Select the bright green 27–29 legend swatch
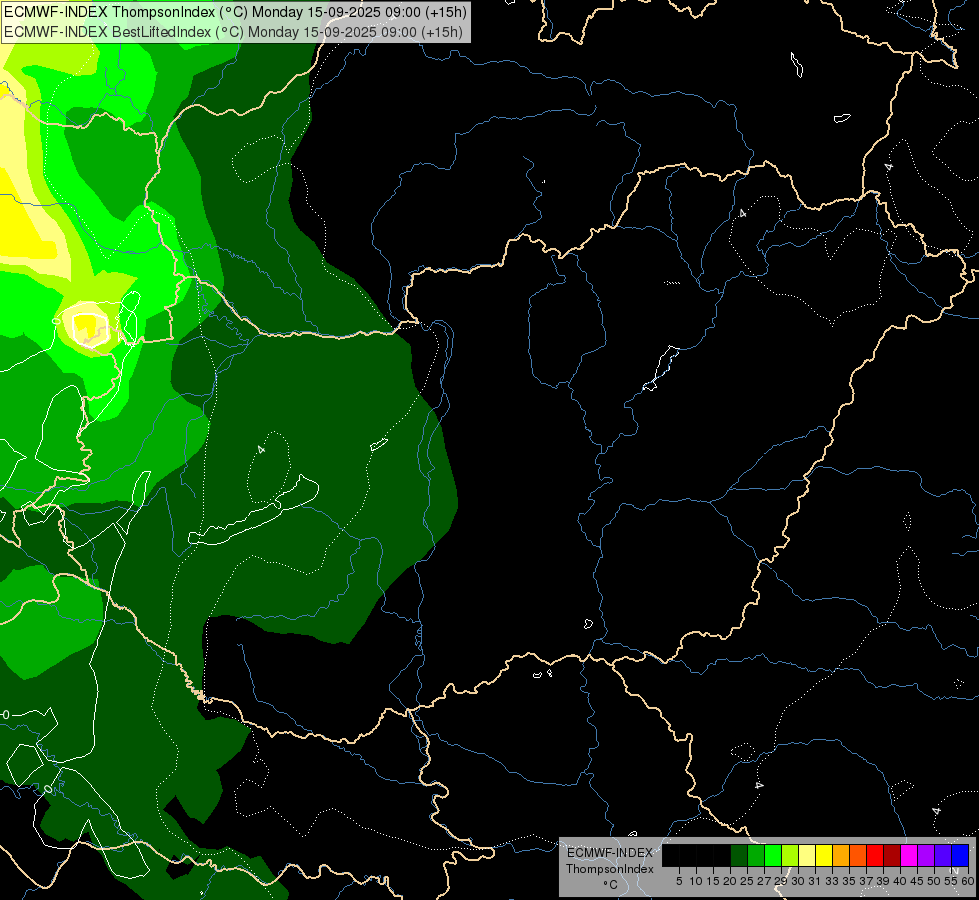This screenshot has width=979, height=900. tap(773, 855)
